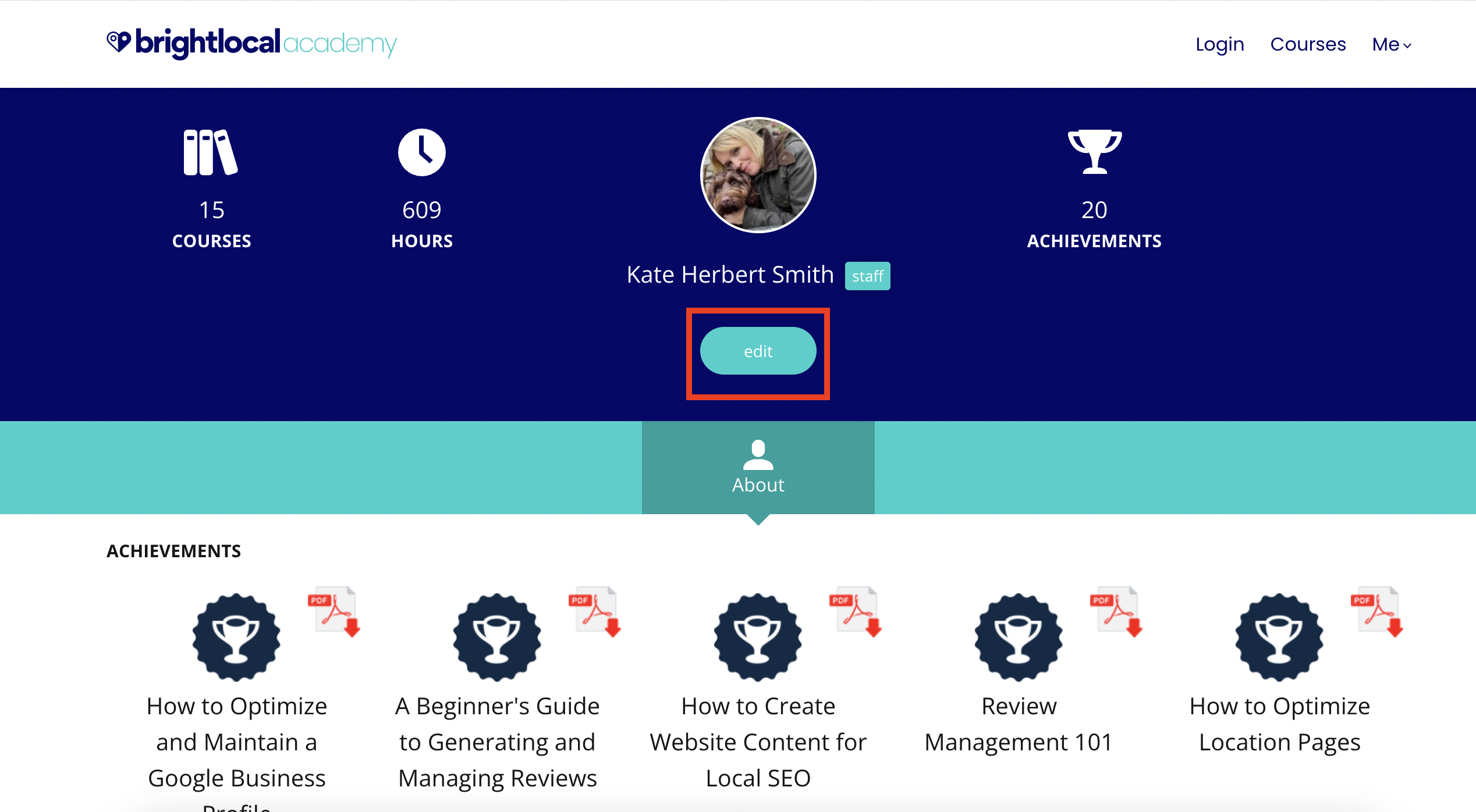Viewport: 1476px width, 812px height.
Task: Click the trophy badge for Website Content achievement
Action: 757,638
